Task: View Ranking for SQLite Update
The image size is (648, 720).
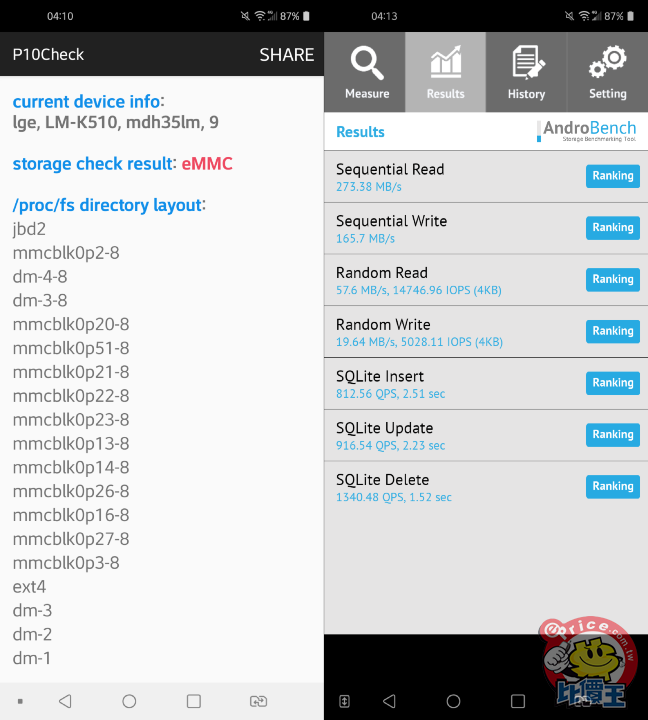Action: tap(612, 435)
